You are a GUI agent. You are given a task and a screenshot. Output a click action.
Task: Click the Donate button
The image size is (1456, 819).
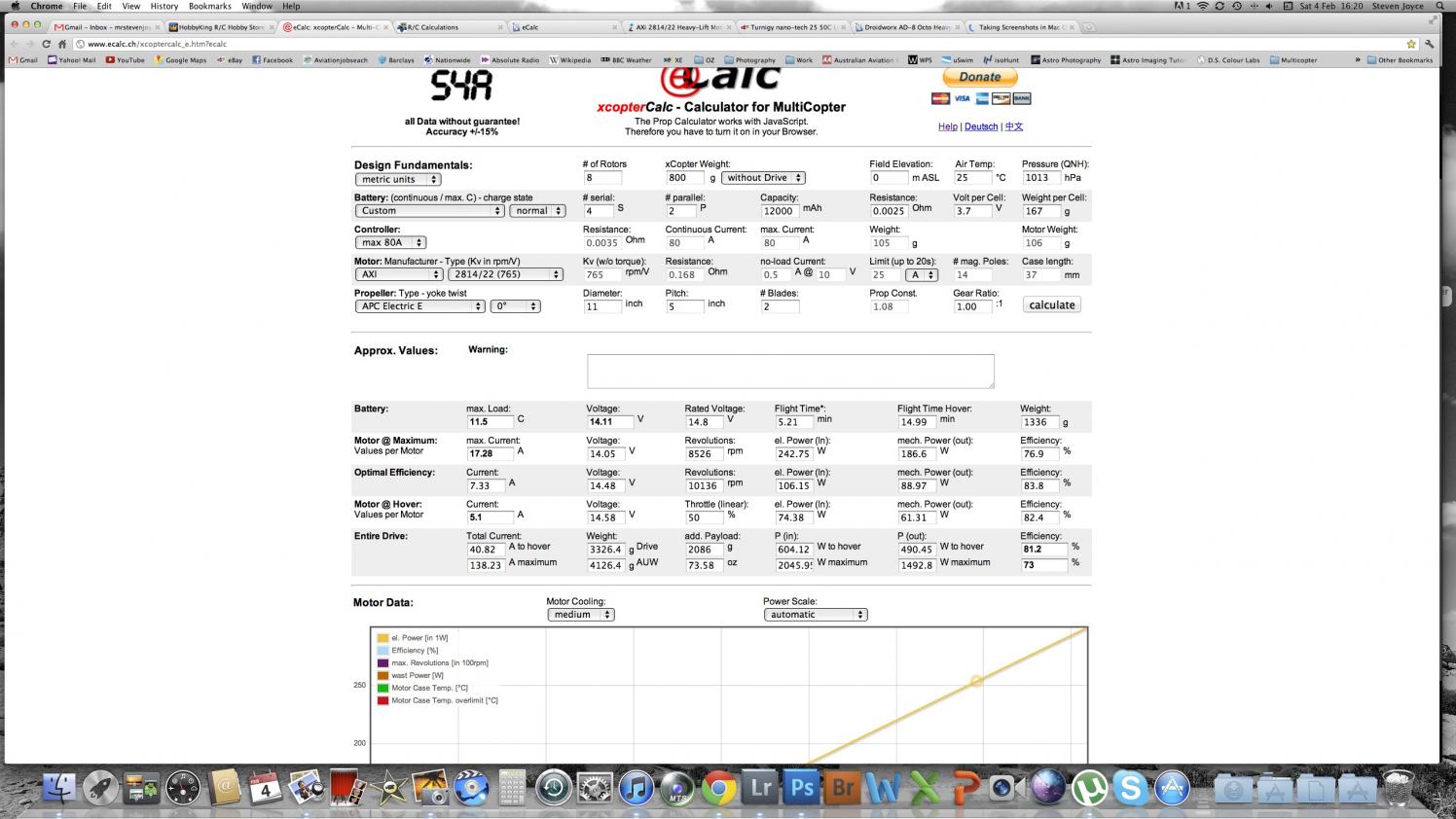(x=980, y=77)
